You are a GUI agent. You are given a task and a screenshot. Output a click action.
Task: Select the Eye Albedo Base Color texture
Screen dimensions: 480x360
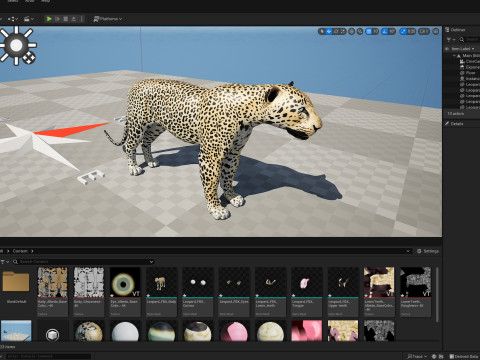[125, 292]
